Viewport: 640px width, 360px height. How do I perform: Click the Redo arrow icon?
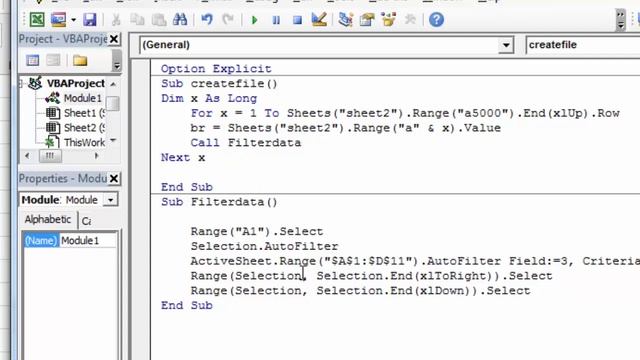[x=228, y=20]
